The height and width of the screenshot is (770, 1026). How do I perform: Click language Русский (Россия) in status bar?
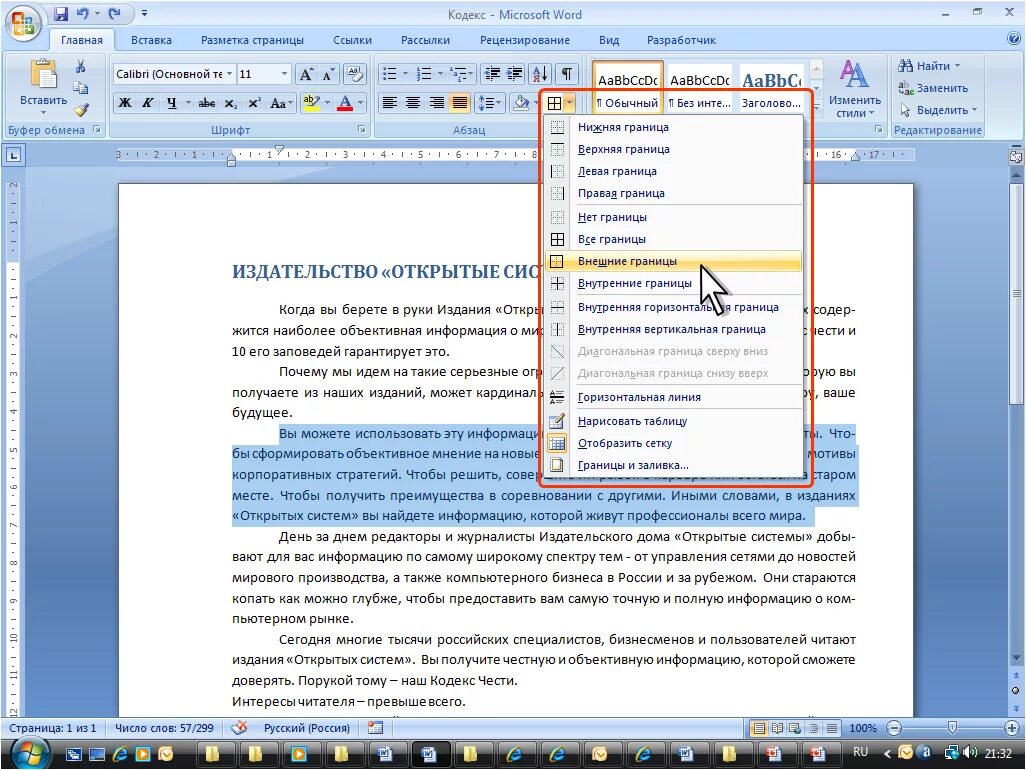(x=306, y=727)
